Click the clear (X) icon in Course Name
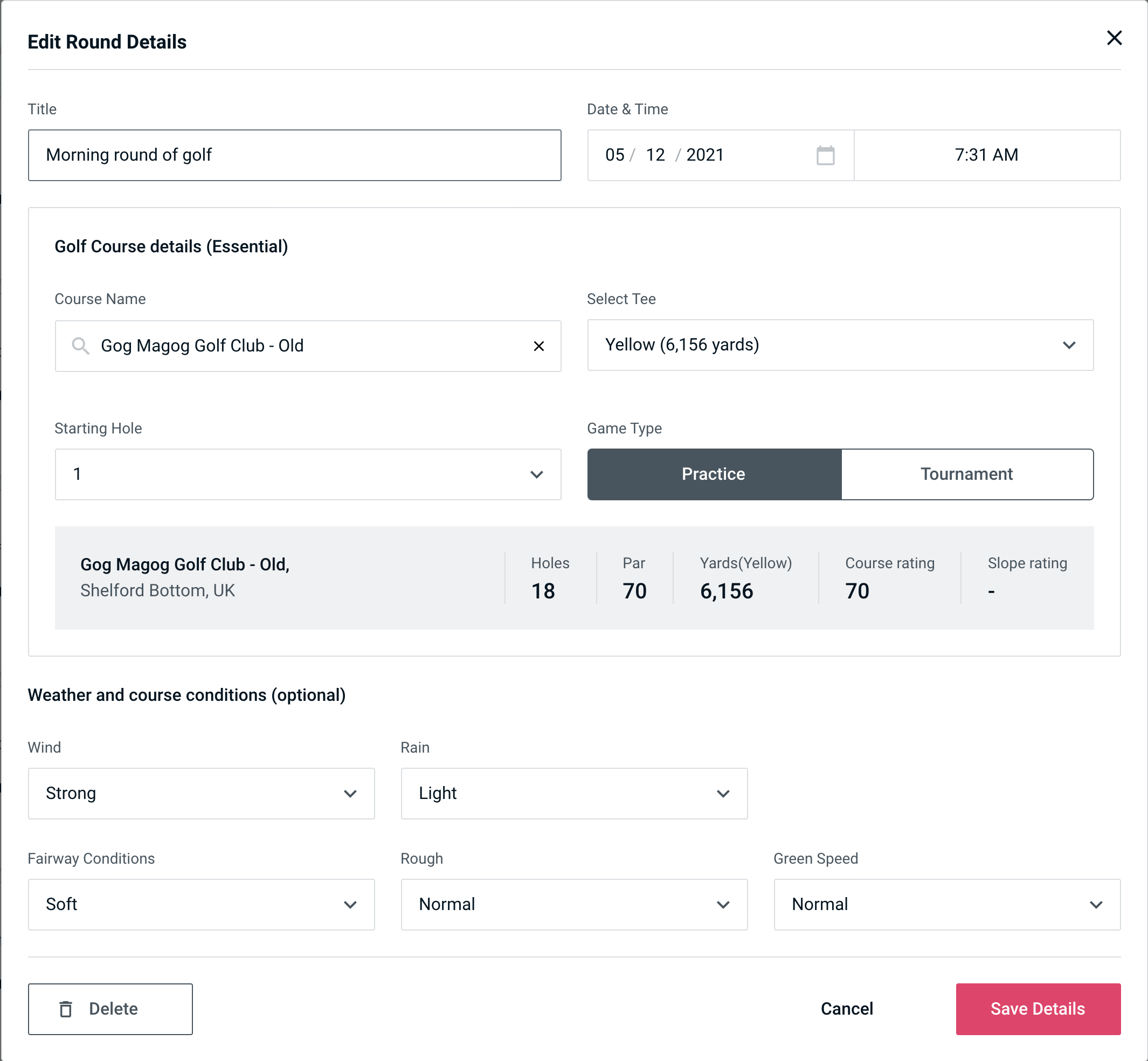The width and height of the screenshot is (1148, 1061). 539,345
